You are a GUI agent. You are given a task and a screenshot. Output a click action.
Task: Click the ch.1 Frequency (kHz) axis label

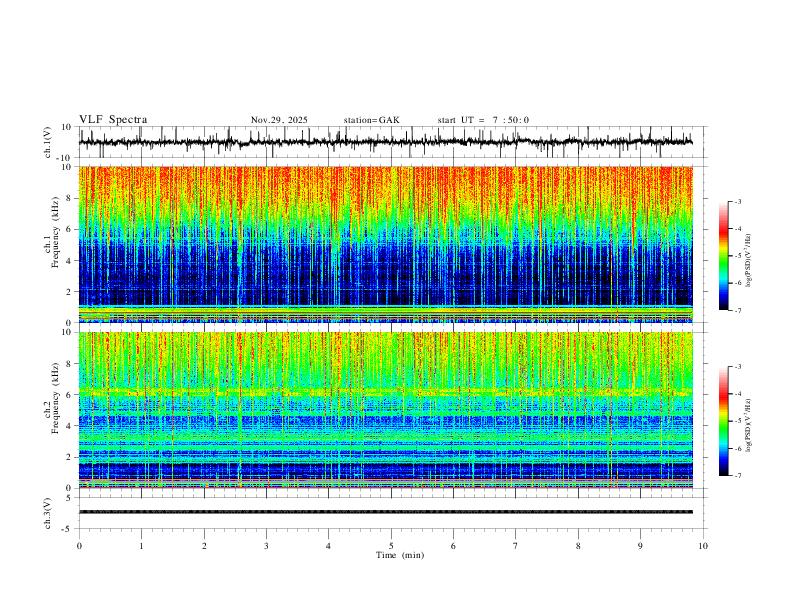pos(52,232)
